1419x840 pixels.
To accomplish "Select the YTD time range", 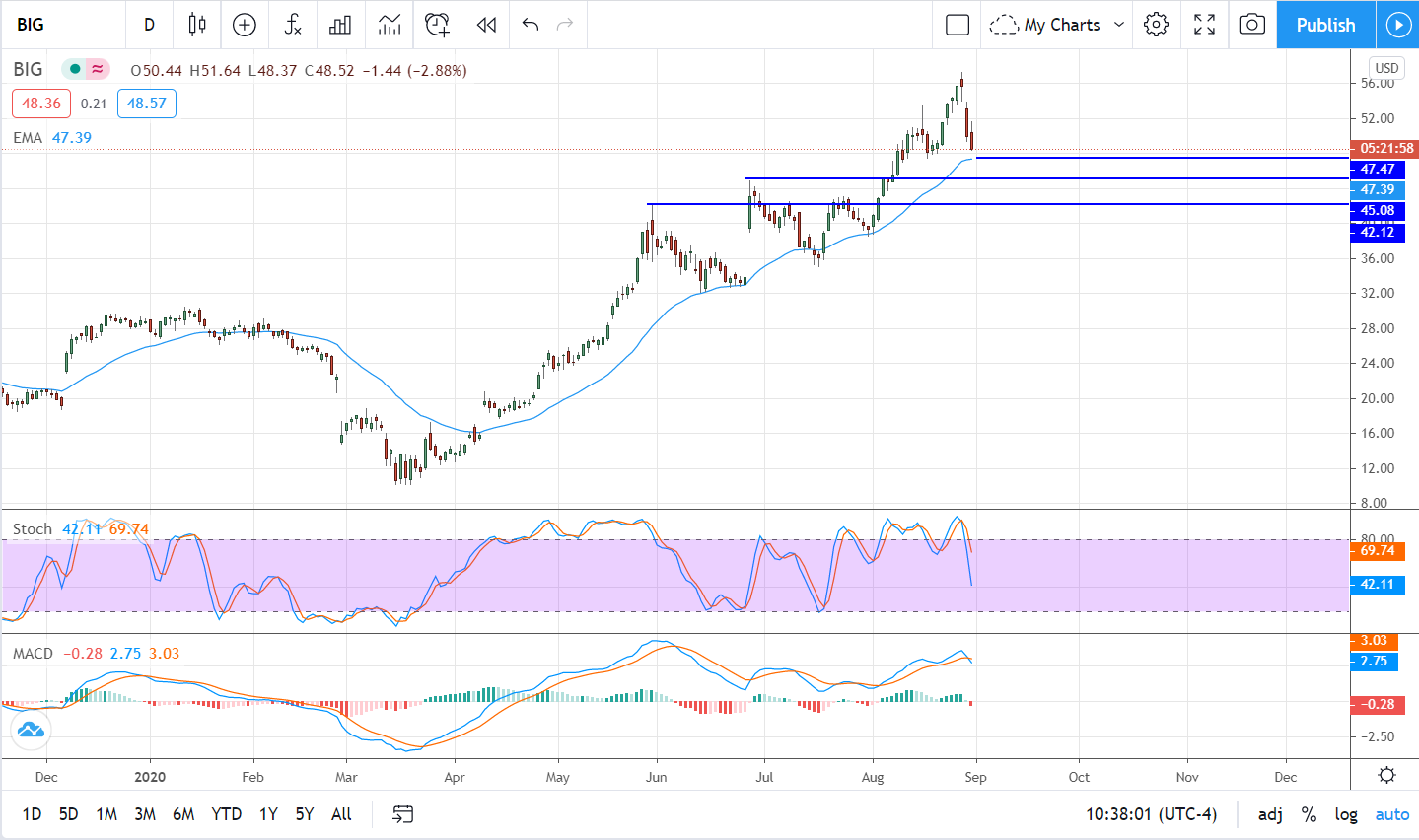I will (227, 814).
